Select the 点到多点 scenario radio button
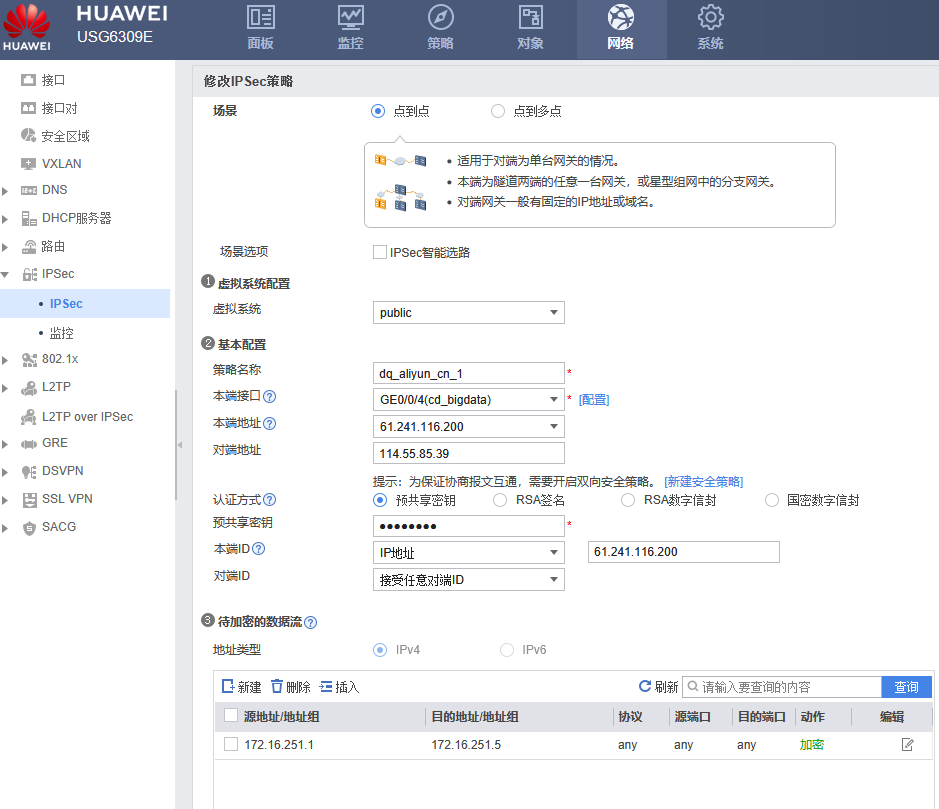Viewport: 939px width, 809px height. tap(498, 111)
